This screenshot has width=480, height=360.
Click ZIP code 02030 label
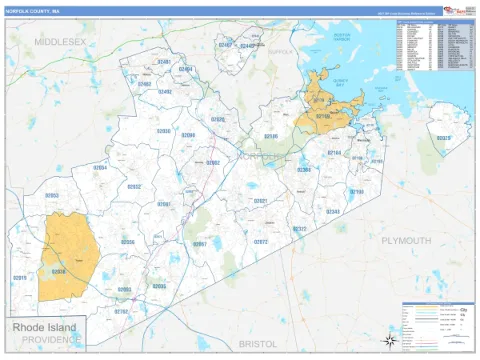coord(164,131)
